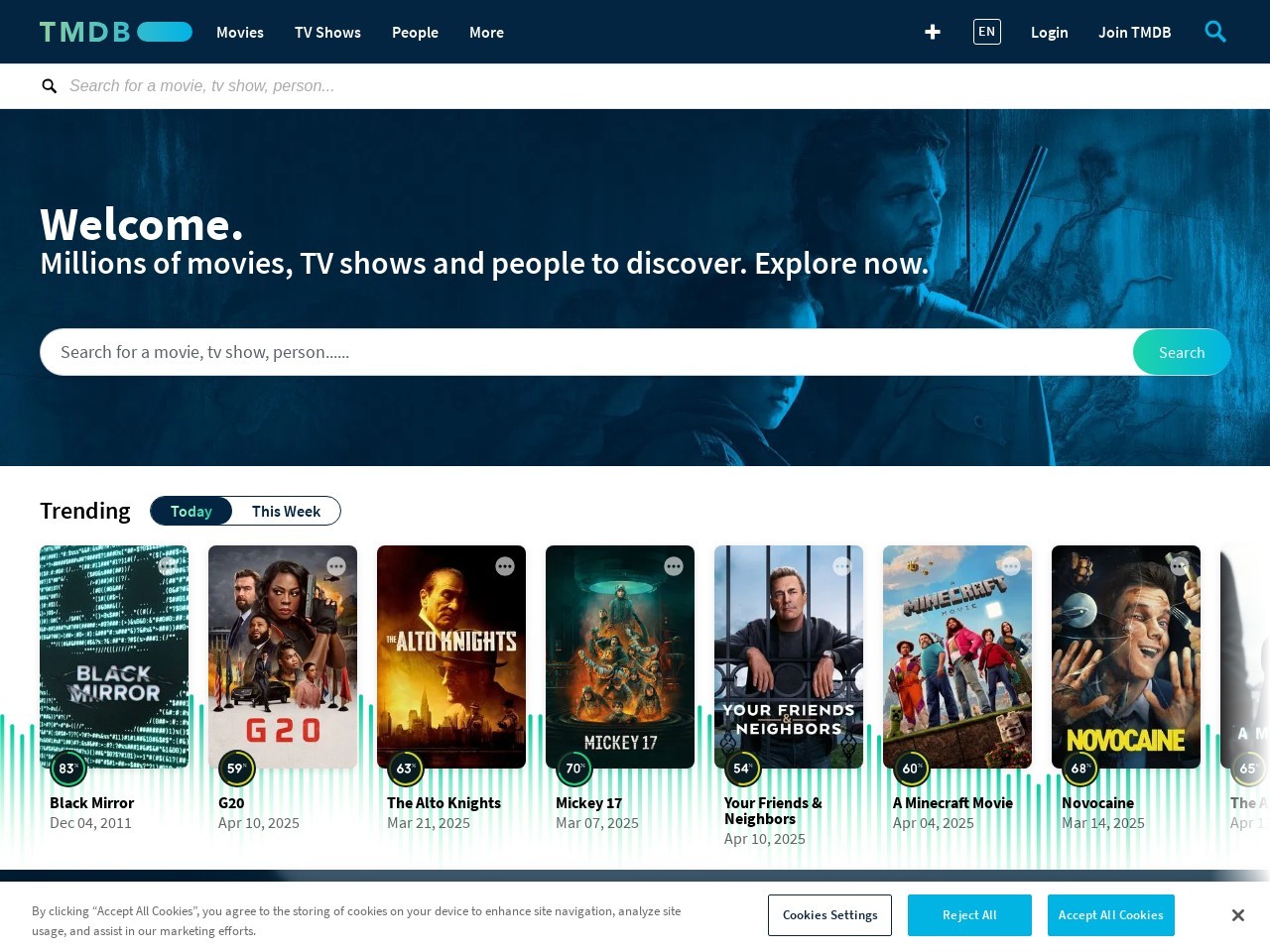Click the 68% score badge on Novocaine
Viewport: 1270px width, 952px height.
point(1080,769)
